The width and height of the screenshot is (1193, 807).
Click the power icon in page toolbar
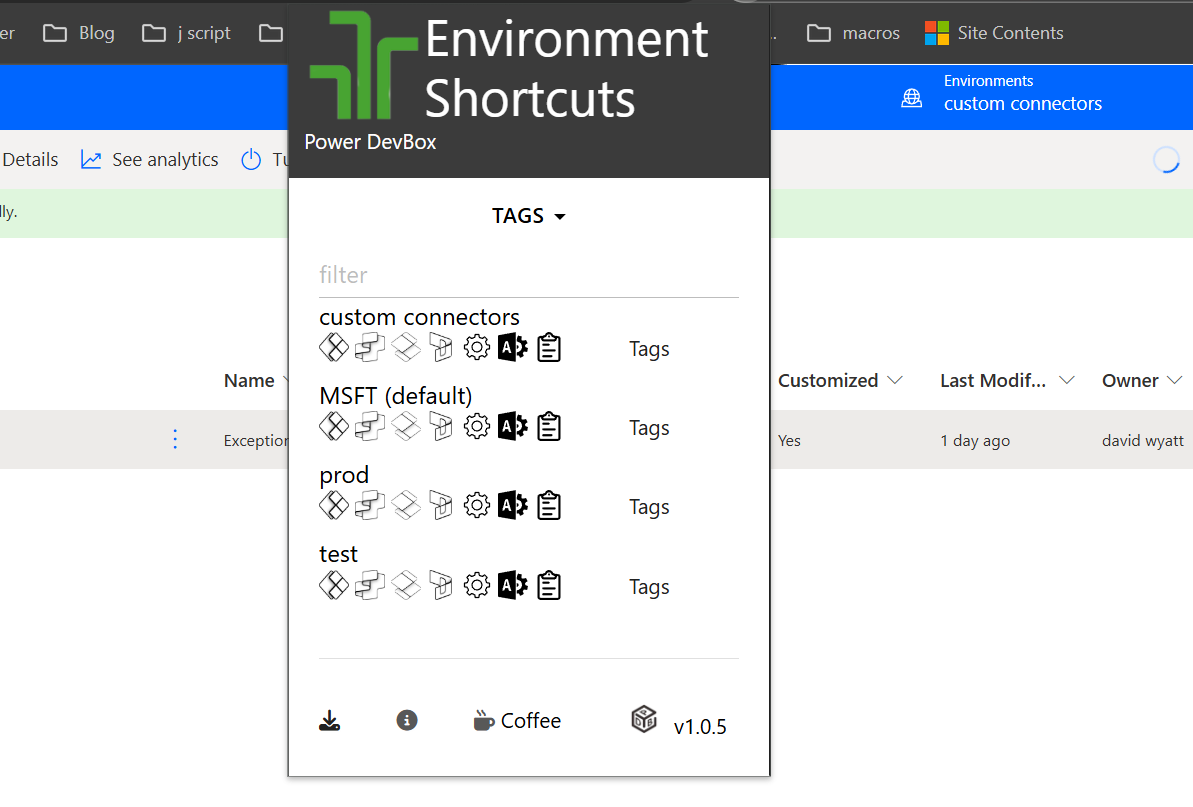251,160
